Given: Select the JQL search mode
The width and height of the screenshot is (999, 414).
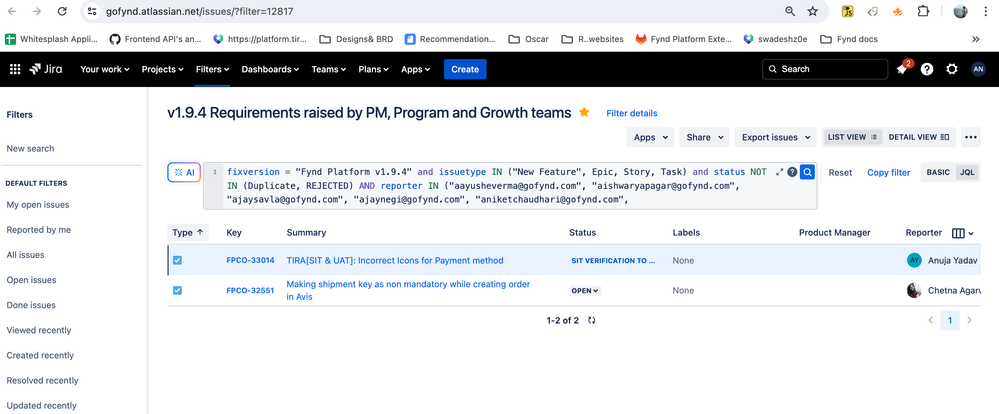Looking at the screenshot, I should [x=967, y=173].
